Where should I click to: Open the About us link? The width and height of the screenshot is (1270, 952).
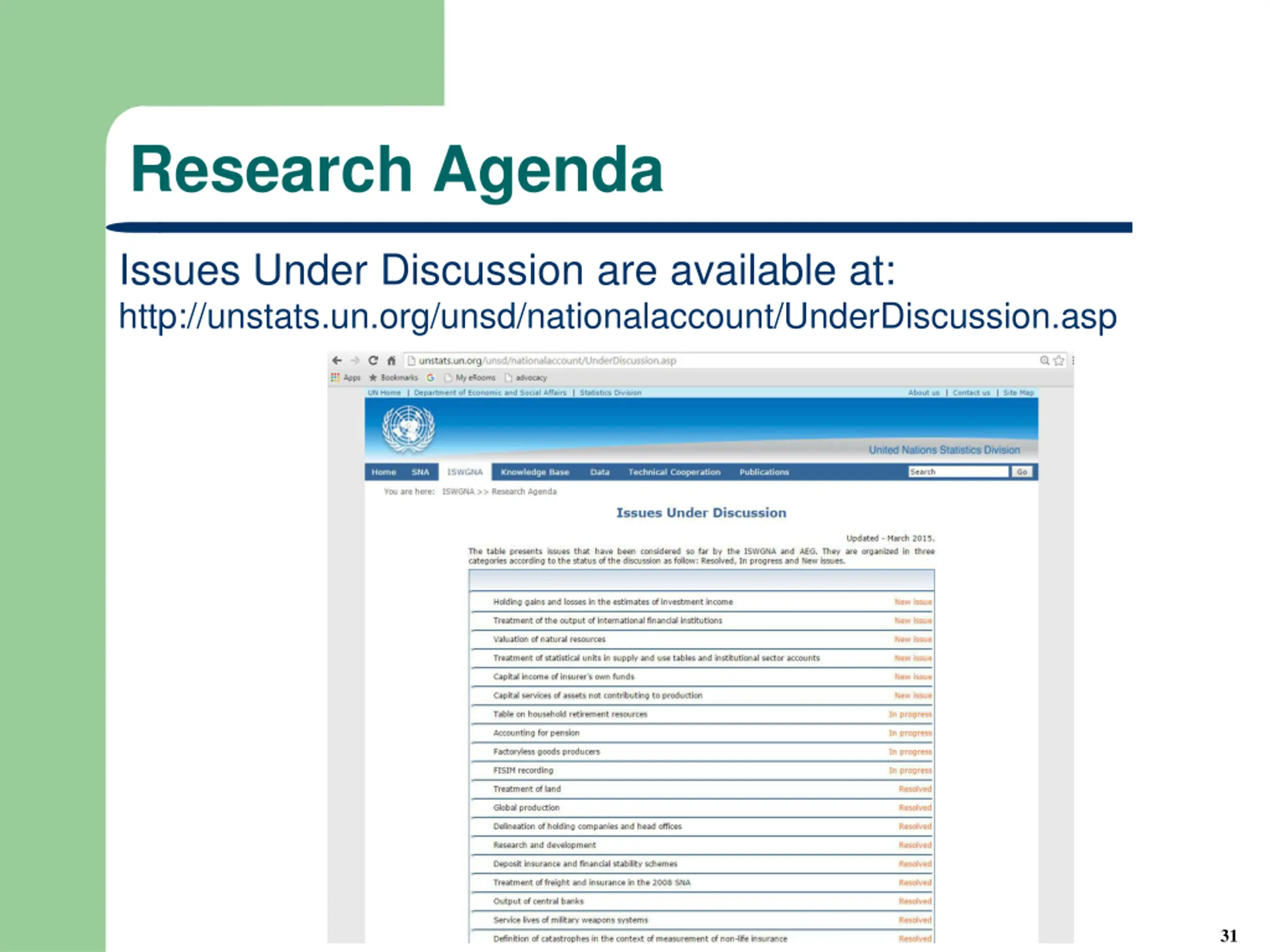924,393
